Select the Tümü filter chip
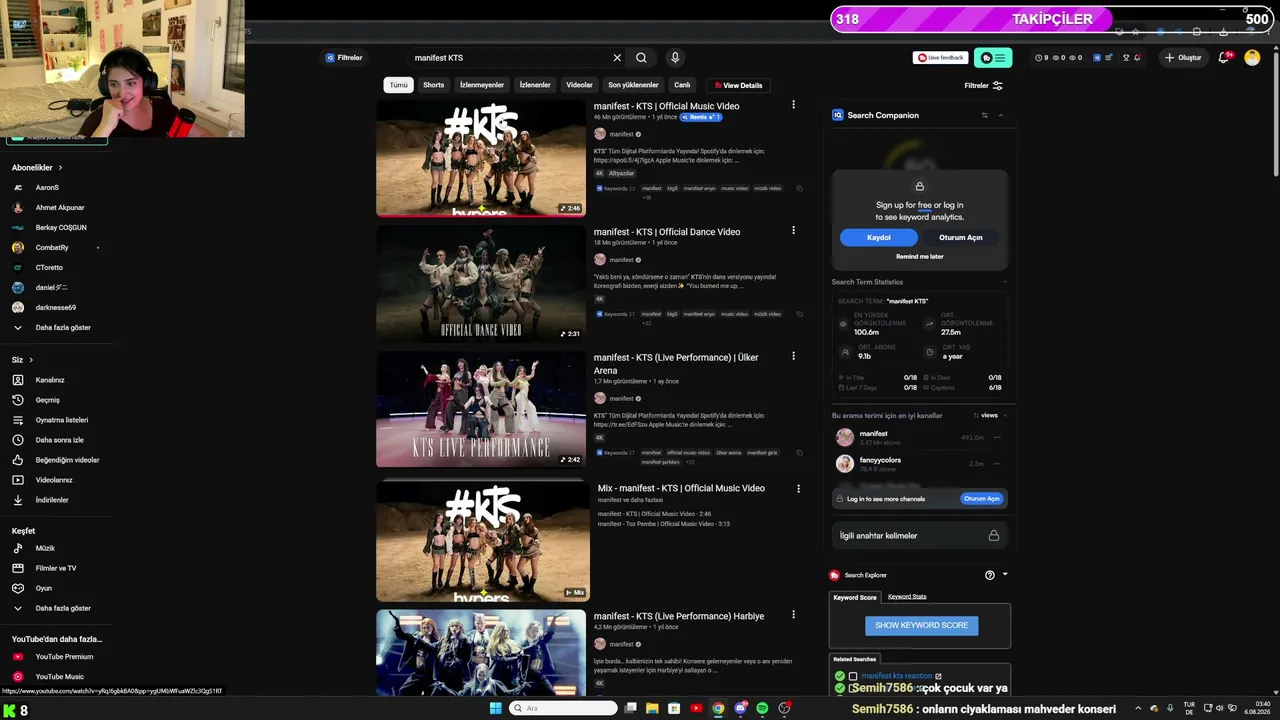1280x720 pixels. point(398,85)
